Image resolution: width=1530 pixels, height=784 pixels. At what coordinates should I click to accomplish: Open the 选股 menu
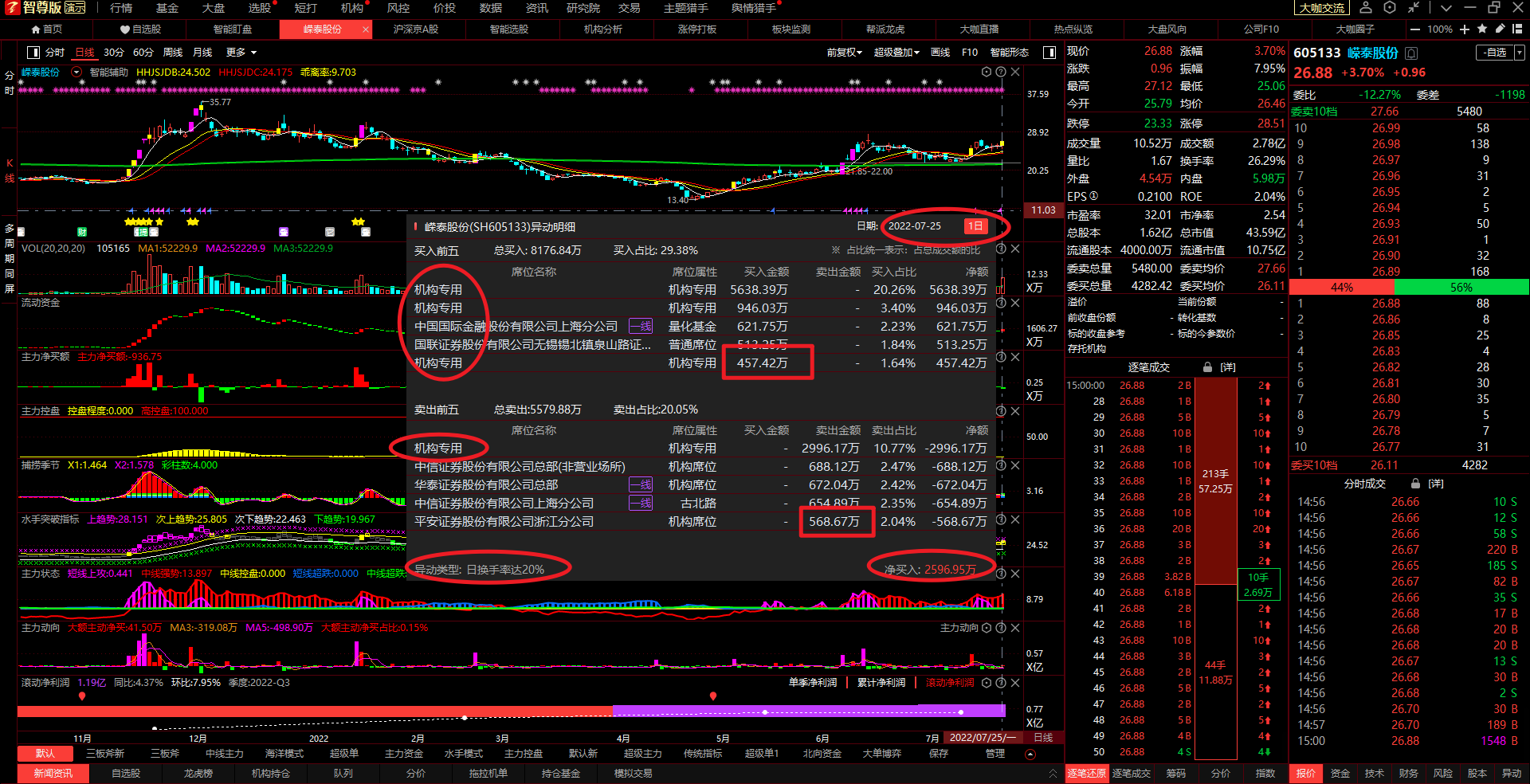(x=260, y=8)
